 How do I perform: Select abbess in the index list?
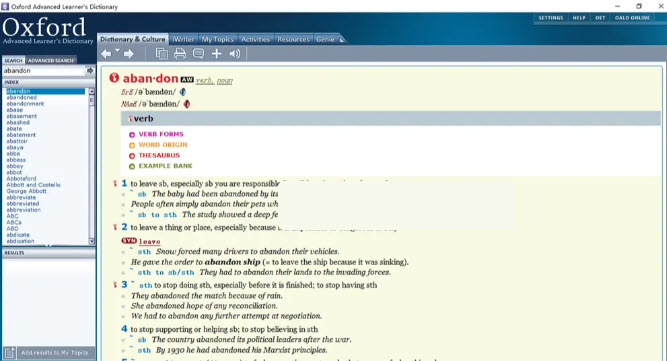pyautogui.click(x=16, y=160)
